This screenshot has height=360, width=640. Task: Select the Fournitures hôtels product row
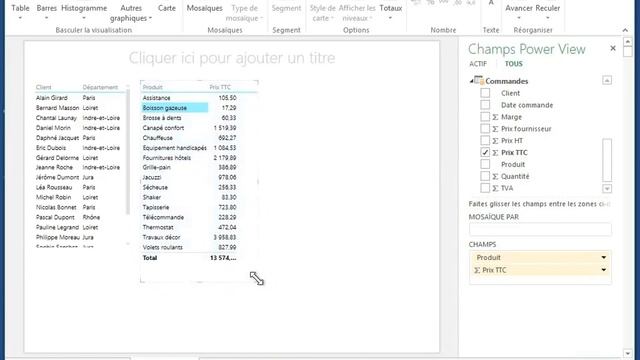[x=167, y=158]
